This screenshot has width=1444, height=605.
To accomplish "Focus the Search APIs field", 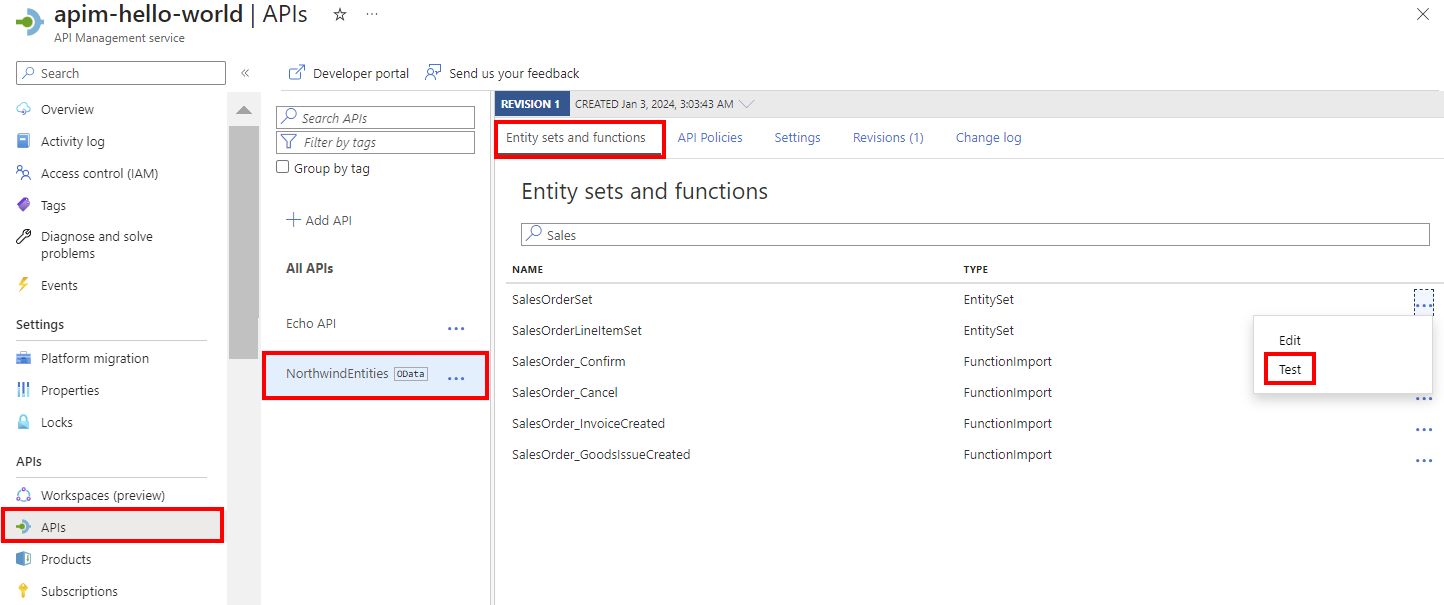I will [x=376, y=117].
